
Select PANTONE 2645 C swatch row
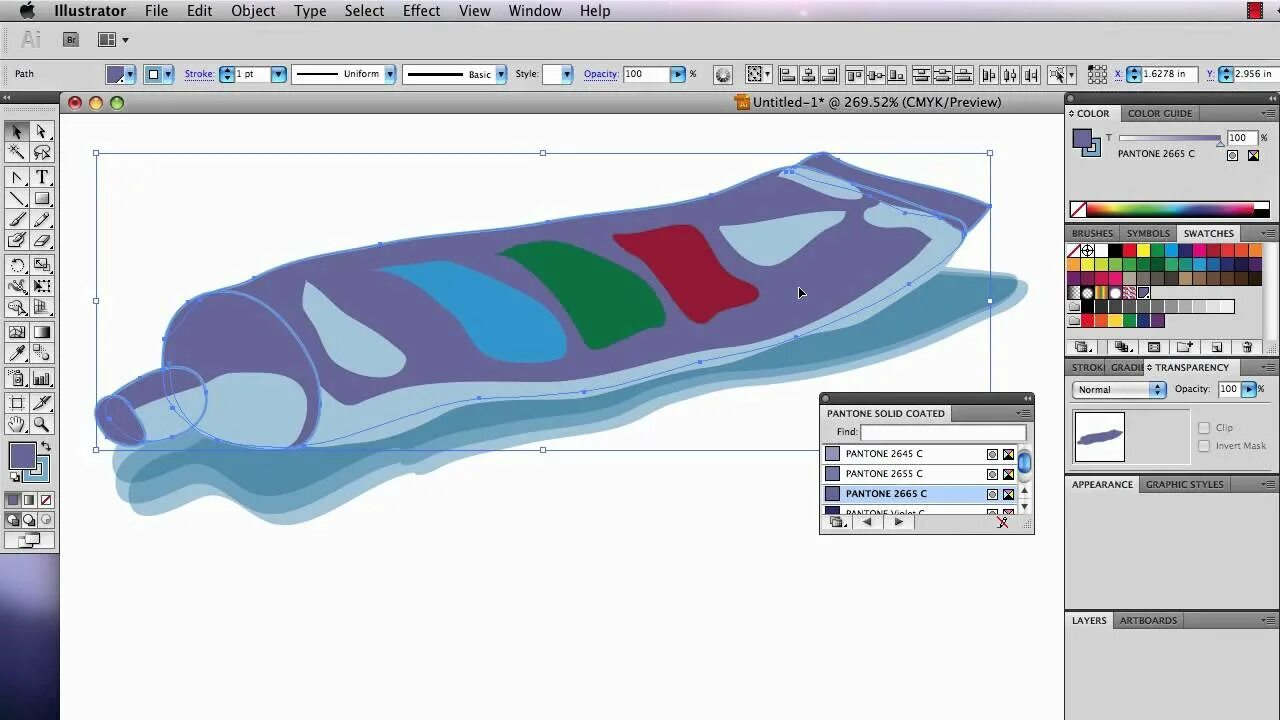tap(919, 454)
